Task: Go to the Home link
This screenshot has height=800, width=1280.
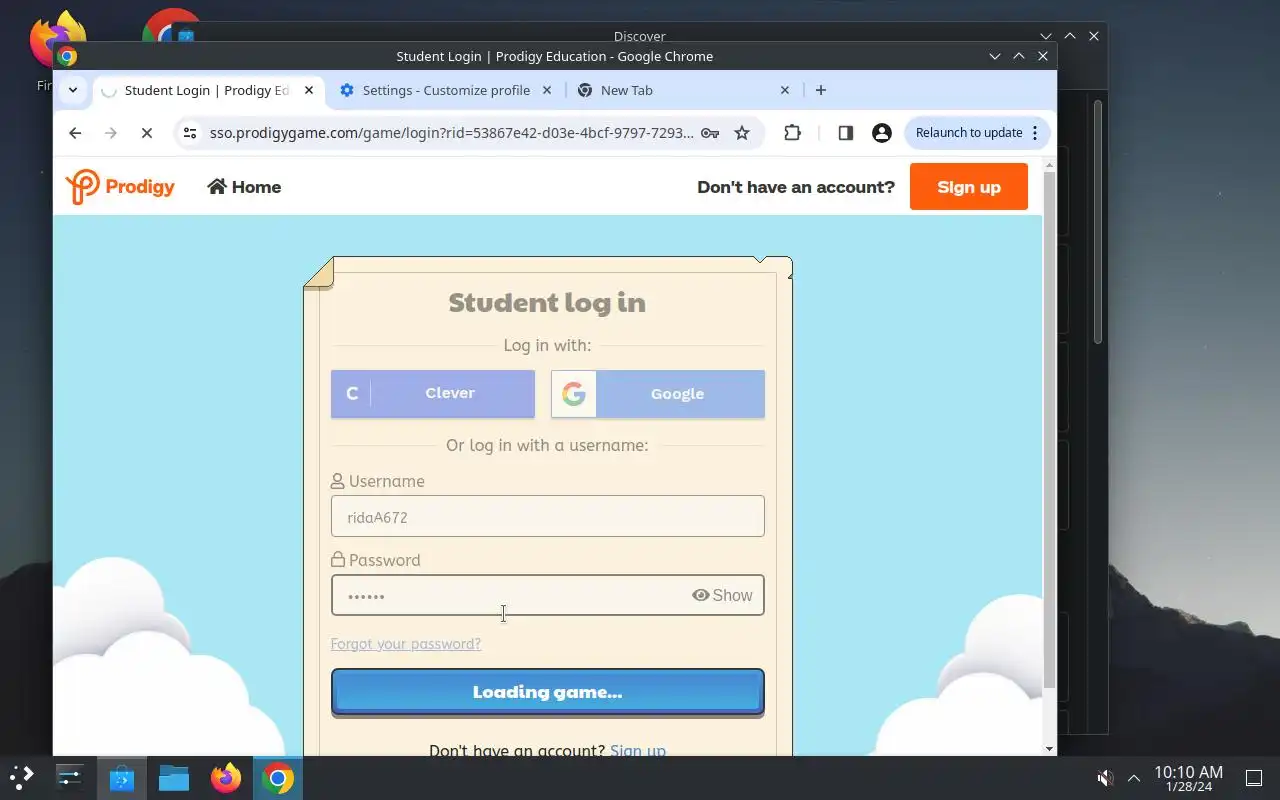Action: tap(244, 187)
